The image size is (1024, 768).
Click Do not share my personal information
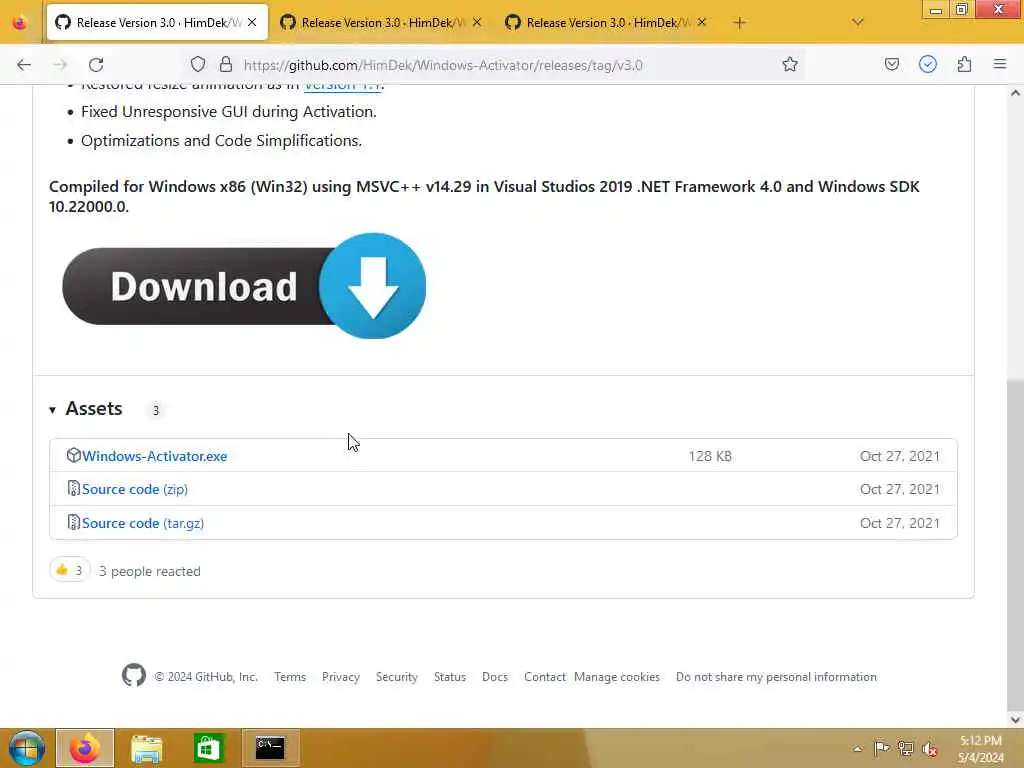coord(776,677)
